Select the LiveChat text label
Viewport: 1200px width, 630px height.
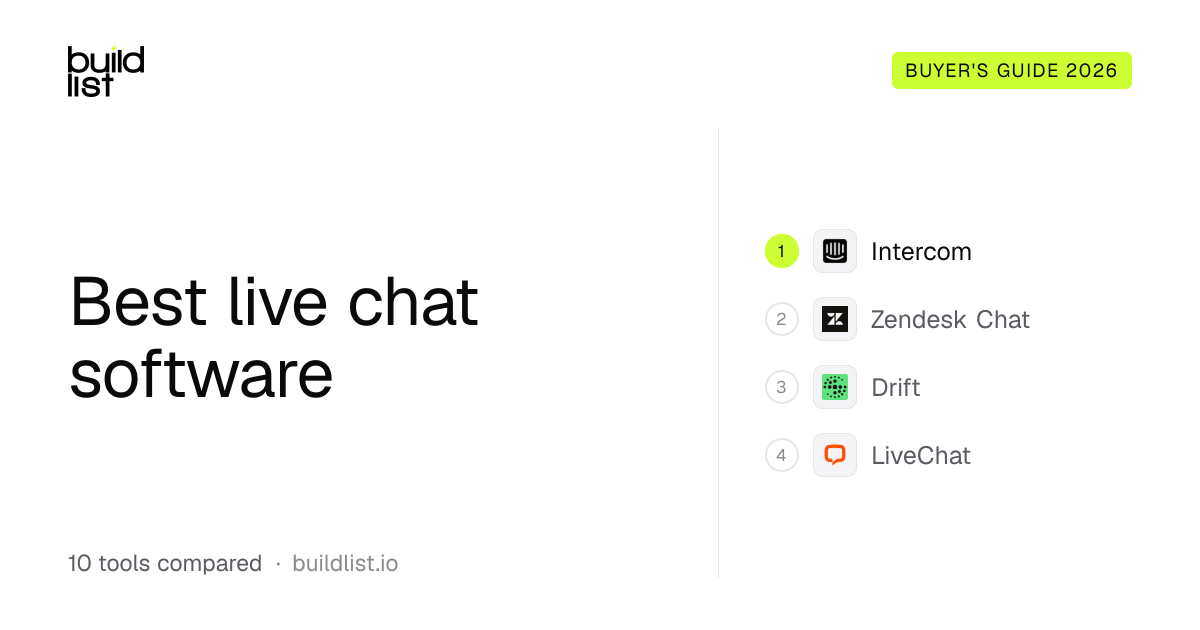coord(921,455)
